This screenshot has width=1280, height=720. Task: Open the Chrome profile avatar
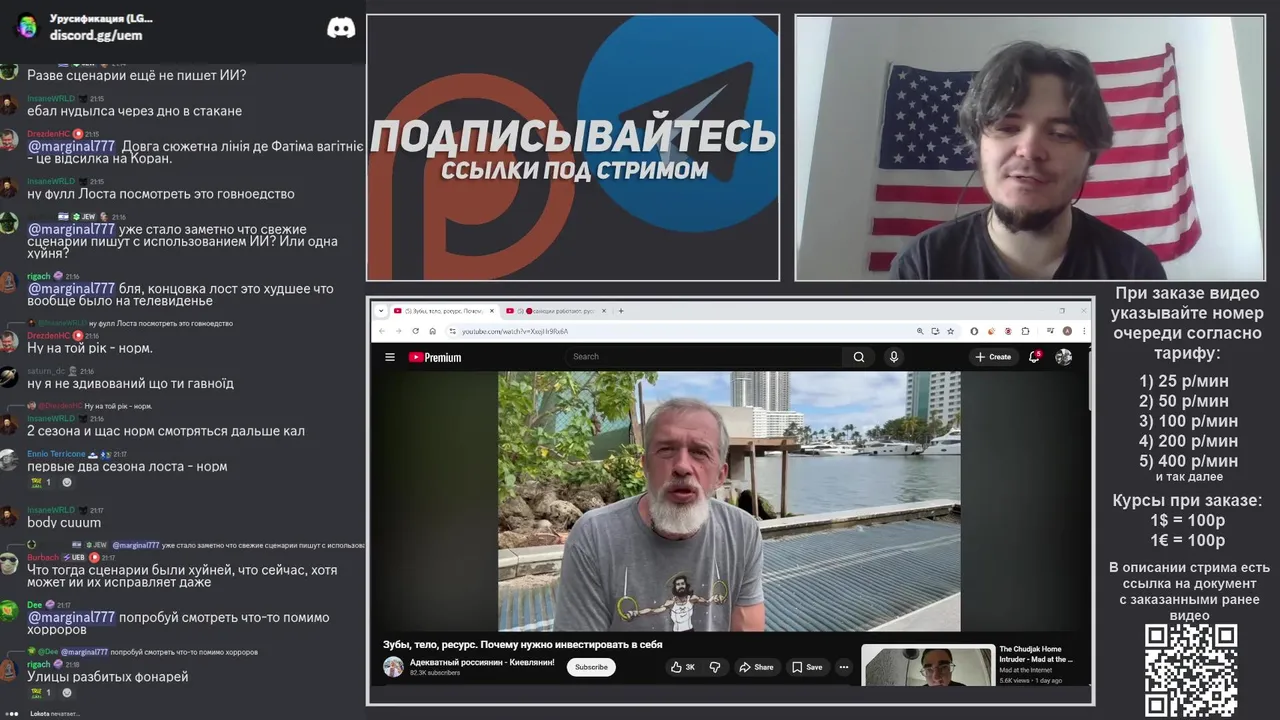[1067, 331]
